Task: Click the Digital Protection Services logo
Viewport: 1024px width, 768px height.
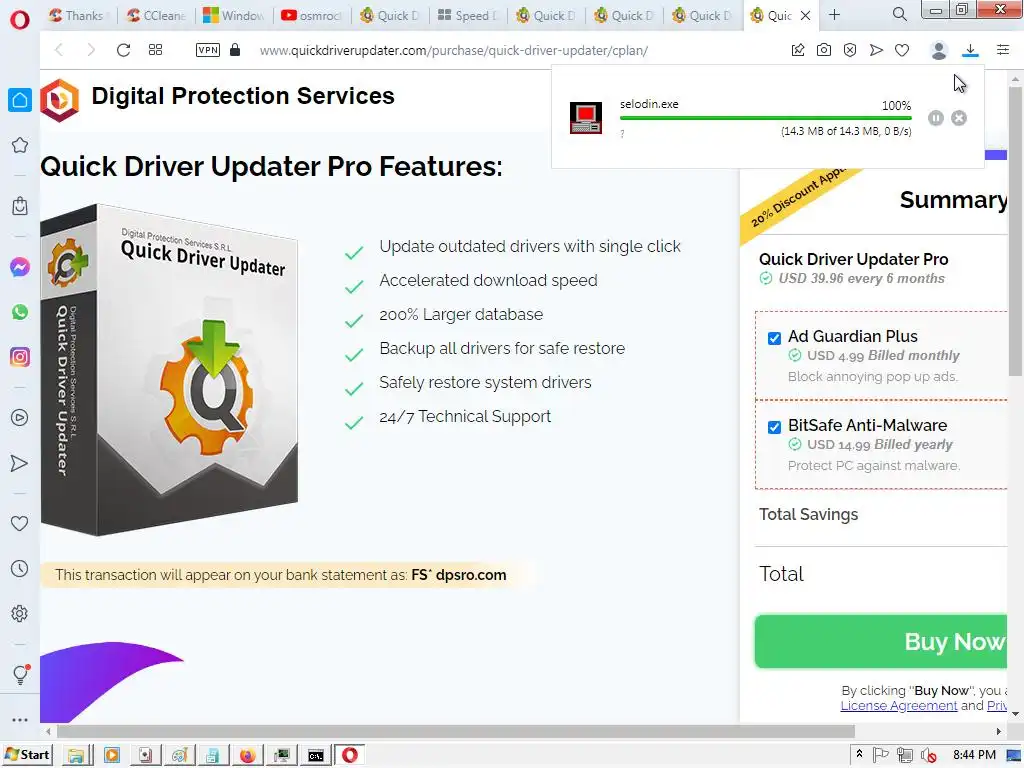Action: pyautogui.click(x=59, y=100)
